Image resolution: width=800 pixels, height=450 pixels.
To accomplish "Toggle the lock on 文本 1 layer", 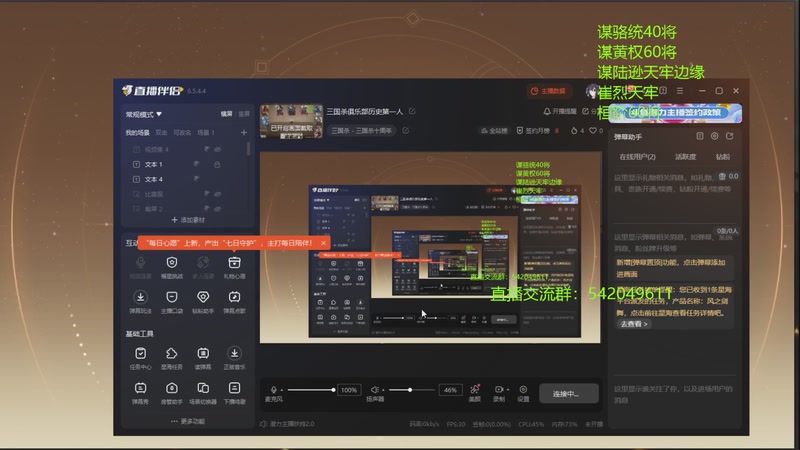I will [x=217, y=164].
